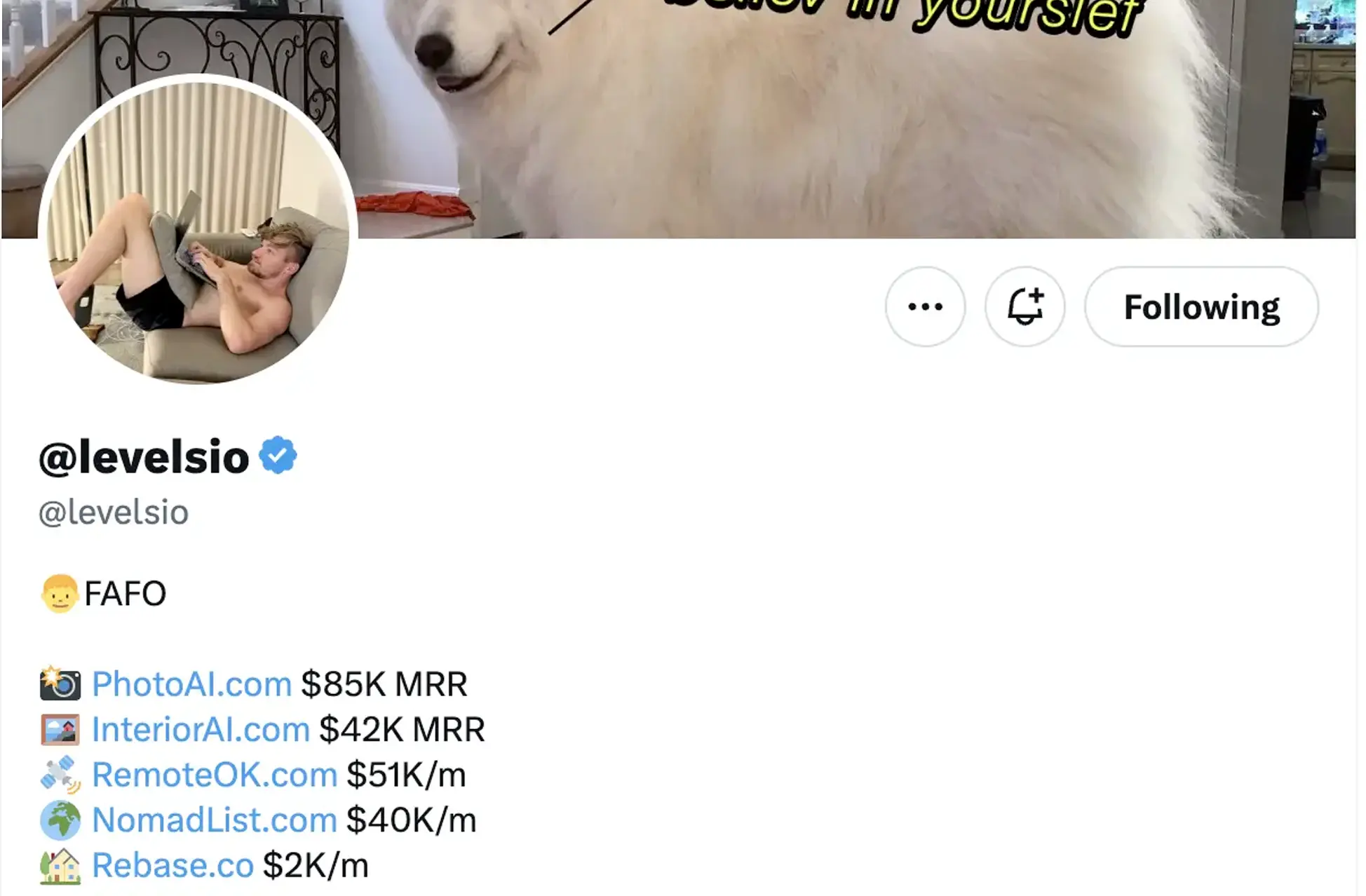Screen dimensions: 1366x896
Task: Click the FAFO bio text
Action: (x=125, y=594)
